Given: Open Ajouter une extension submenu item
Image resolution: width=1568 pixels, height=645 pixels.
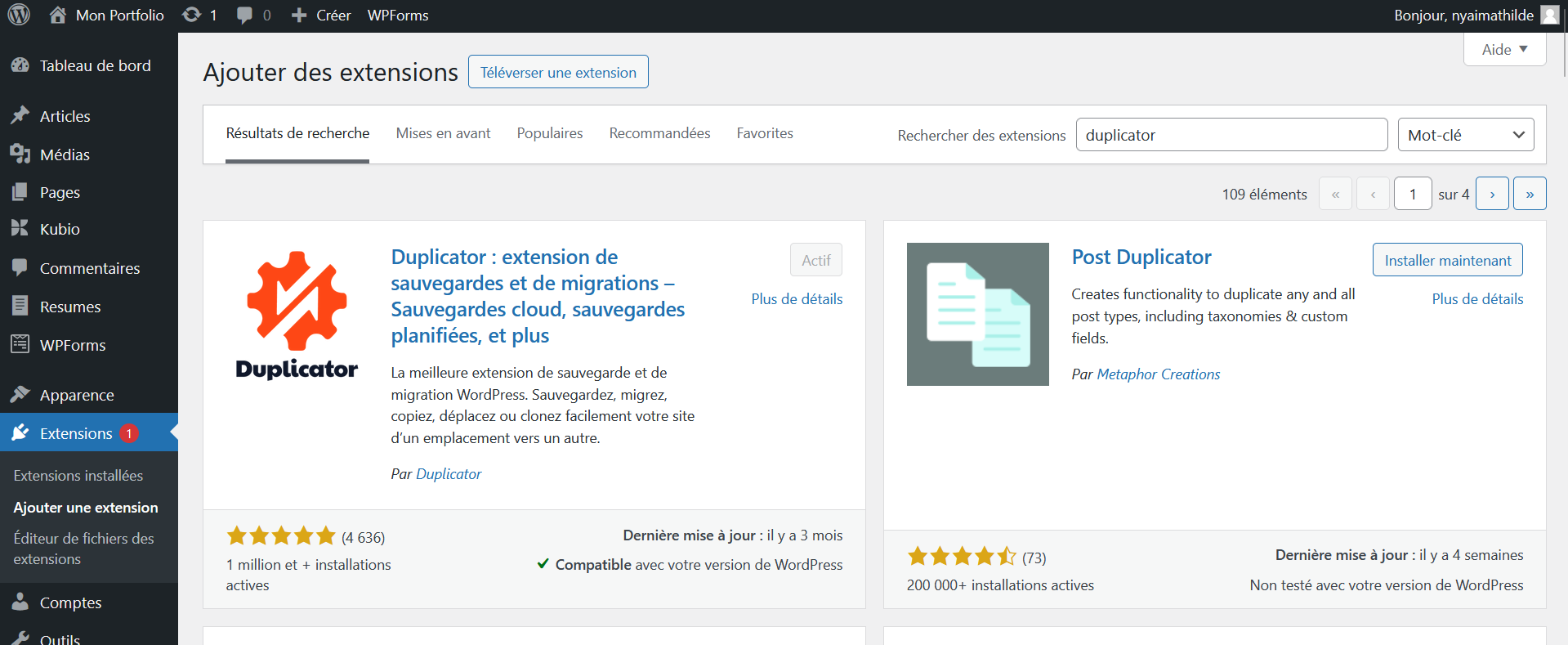Looking at the screenshot, I should point(86,508).
